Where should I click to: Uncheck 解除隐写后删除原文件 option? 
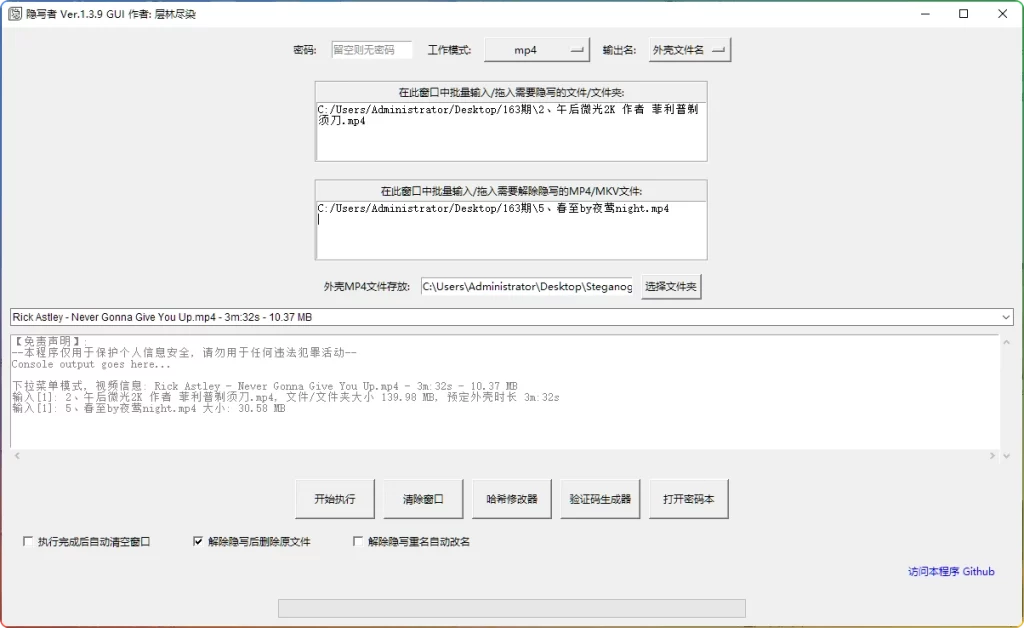tap(197, 540)
